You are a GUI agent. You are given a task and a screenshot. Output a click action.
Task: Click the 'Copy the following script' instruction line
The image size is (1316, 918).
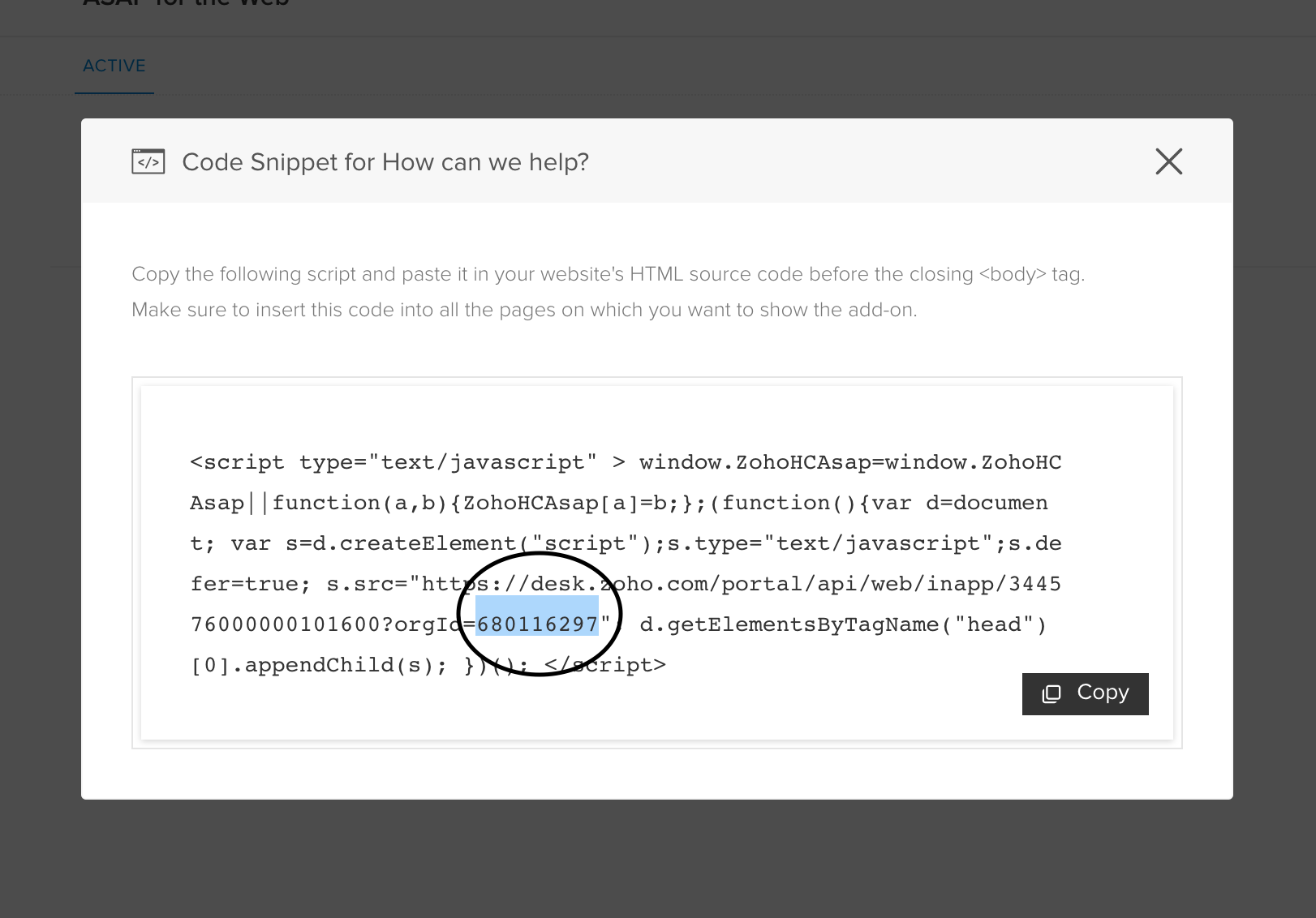(608, 274)
